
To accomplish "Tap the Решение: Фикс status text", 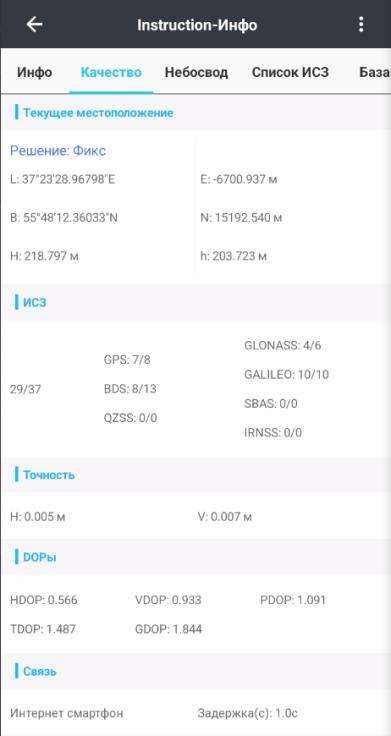I will 58,151.
